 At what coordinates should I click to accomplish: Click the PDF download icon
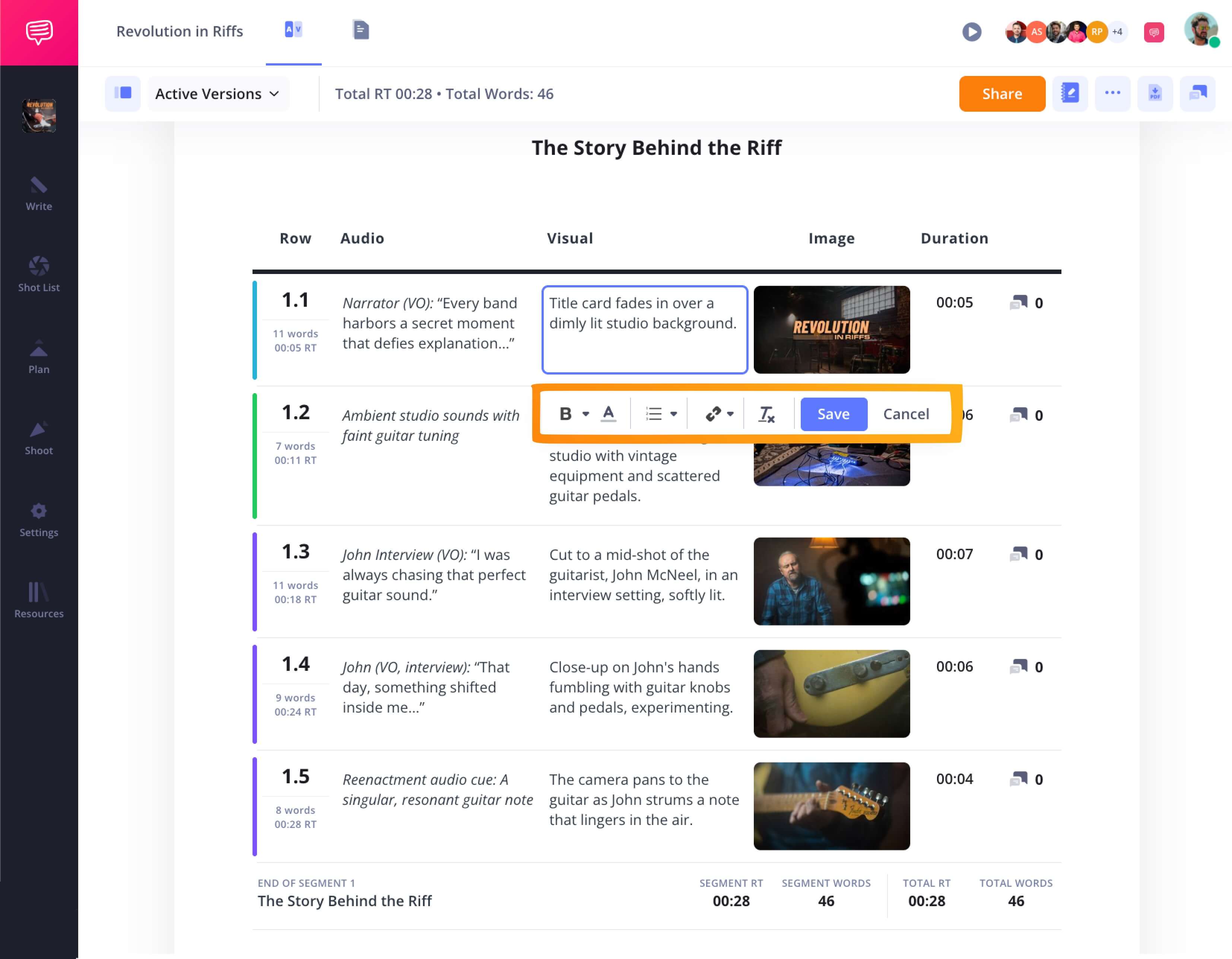[1155, 93]
